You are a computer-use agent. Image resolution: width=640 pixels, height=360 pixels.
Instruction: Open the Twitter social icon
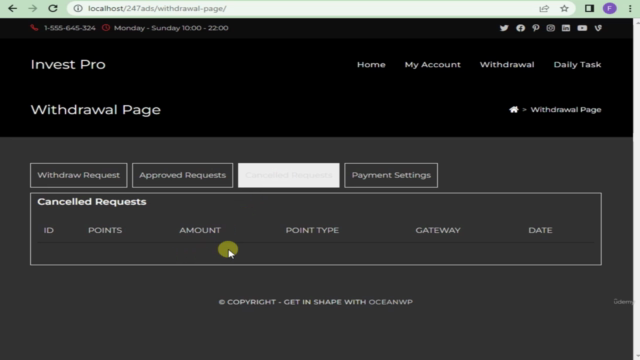504,28
